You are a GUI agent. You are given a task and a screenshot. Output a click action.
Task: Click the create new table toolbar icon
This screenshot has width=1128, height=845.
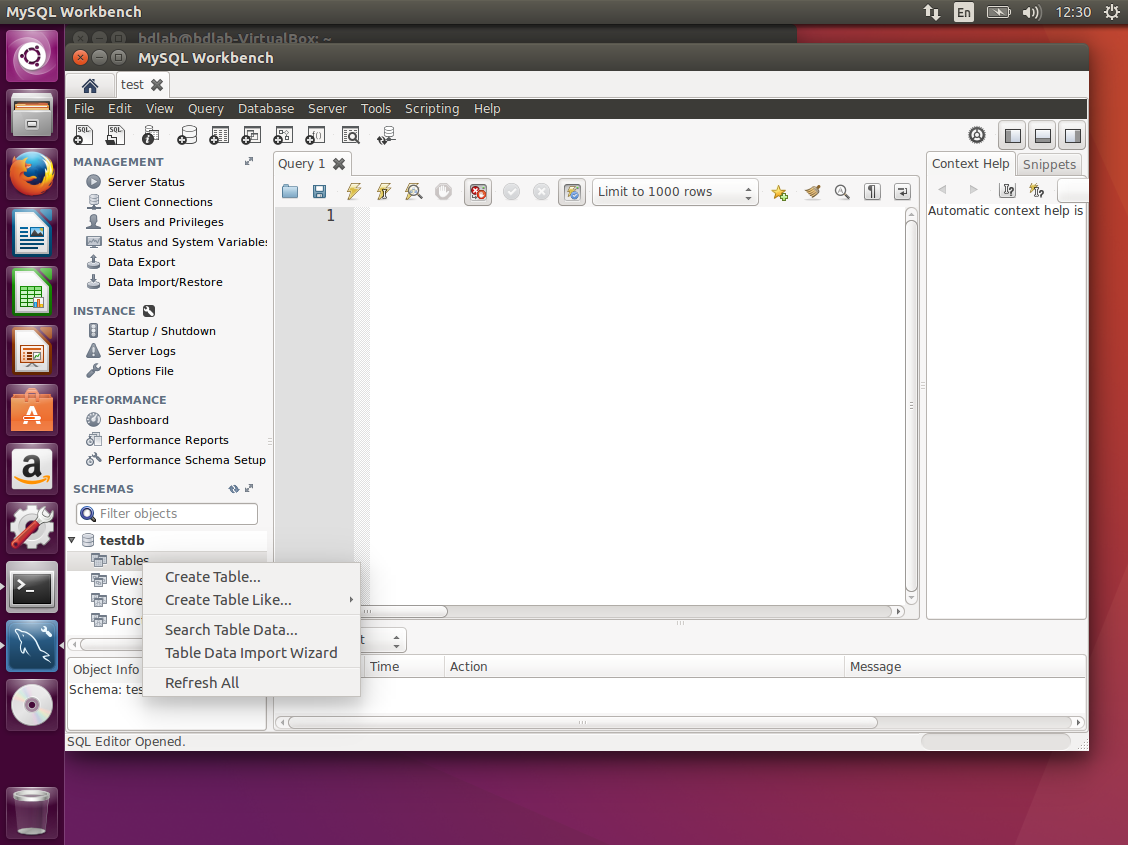(x=219, y=135)
